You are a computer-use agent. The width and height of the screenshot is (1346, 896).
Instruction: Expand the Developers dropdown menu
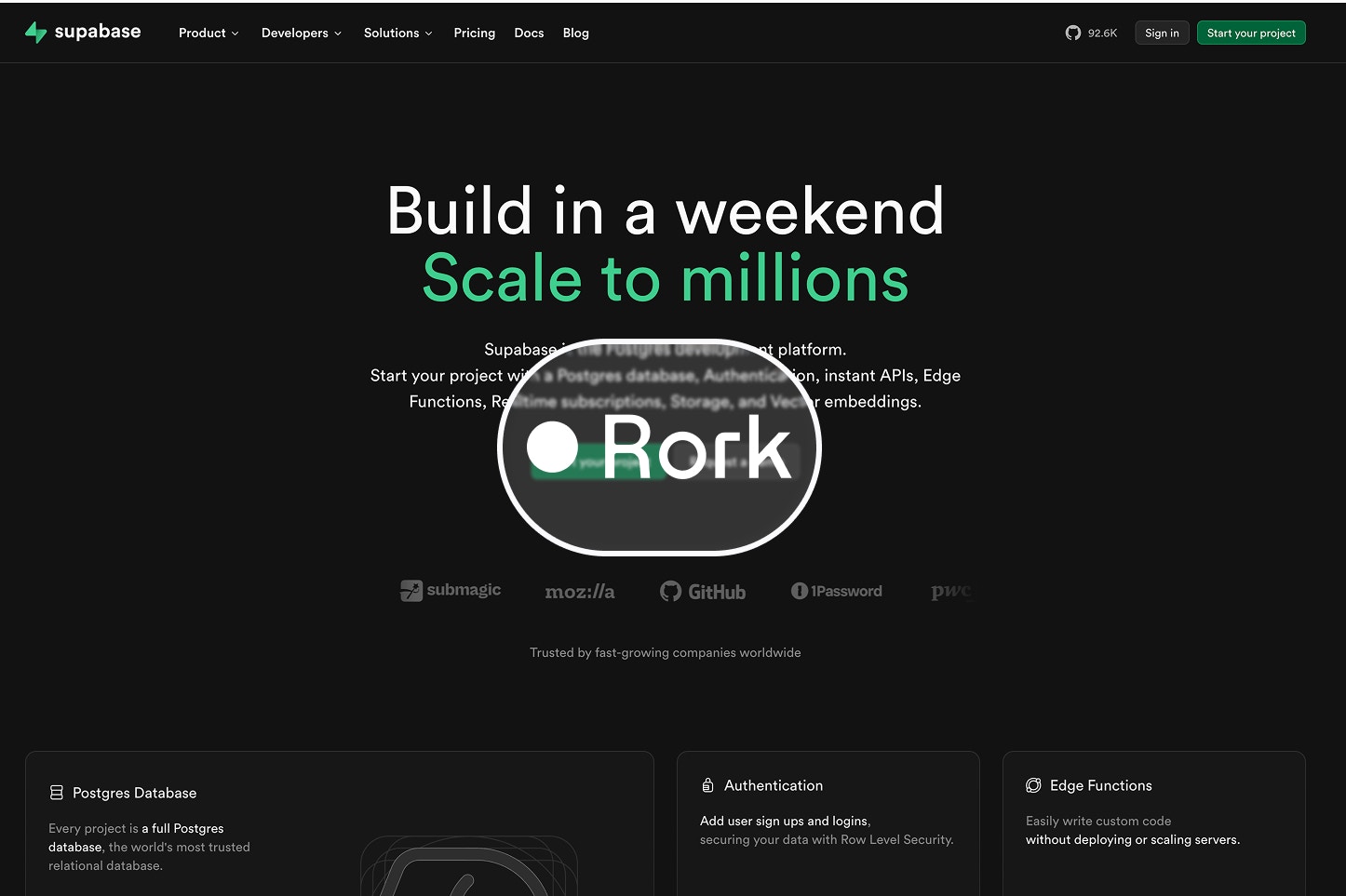(302, 33)
